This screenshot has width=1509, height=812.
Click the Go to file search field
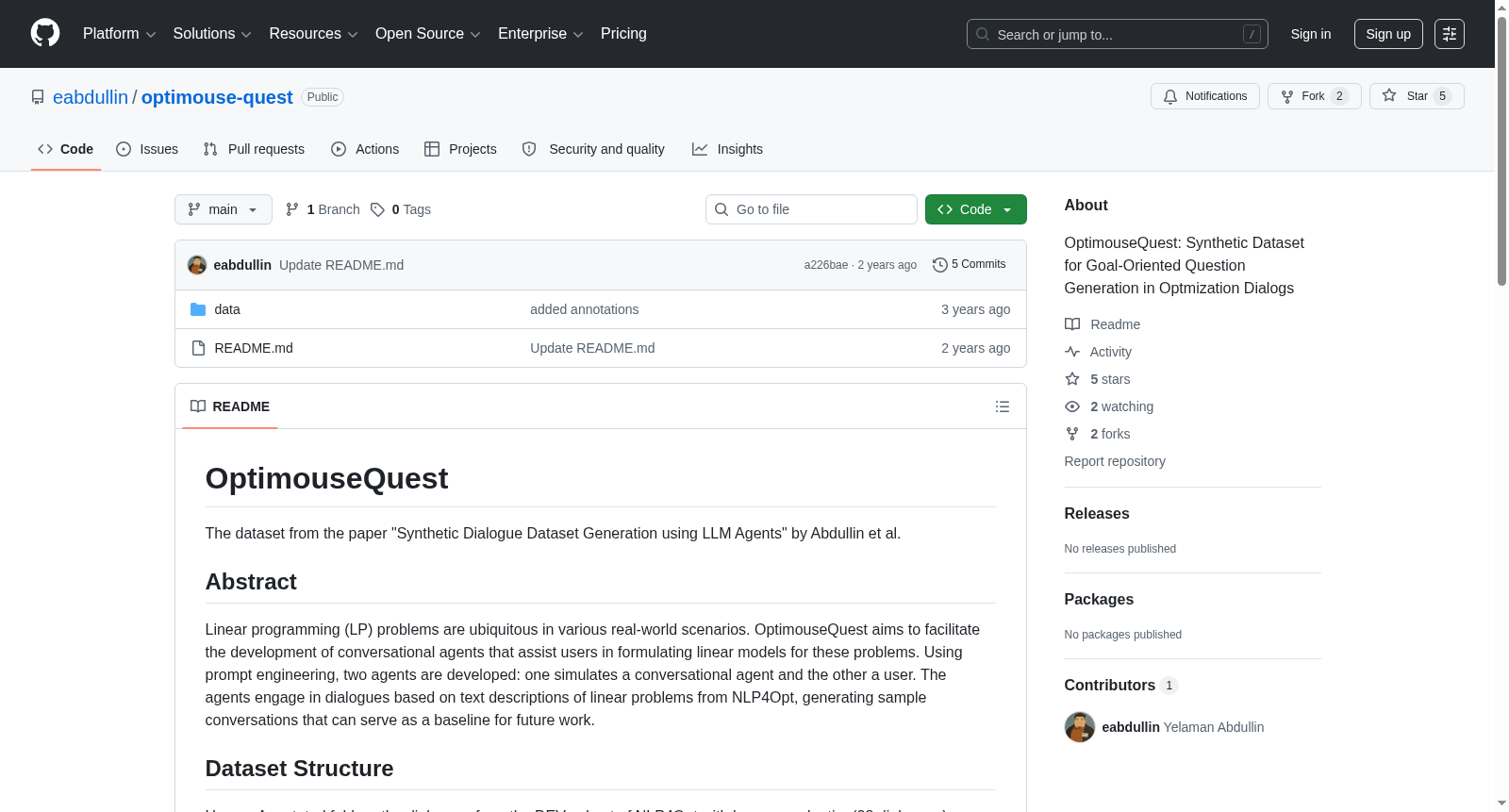click(x=811, y=209)
